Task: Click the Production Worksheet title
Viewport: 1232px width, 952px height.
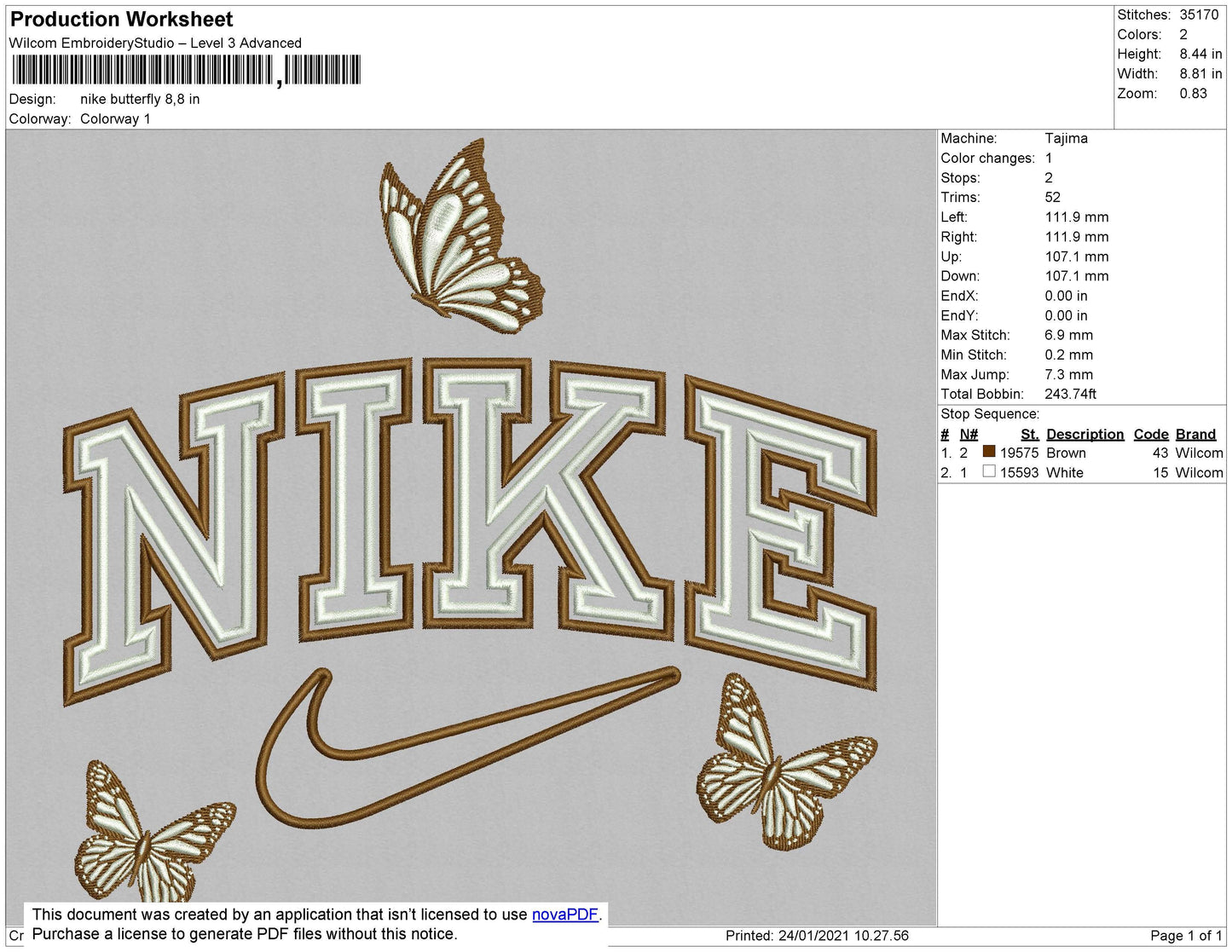Action: tap(121, 19)
